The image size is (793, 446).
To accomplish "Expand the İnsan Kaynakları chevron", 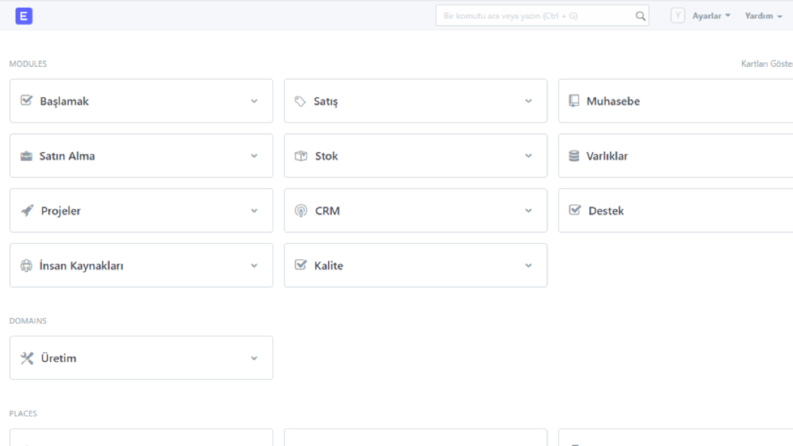I will pos(254,265).
